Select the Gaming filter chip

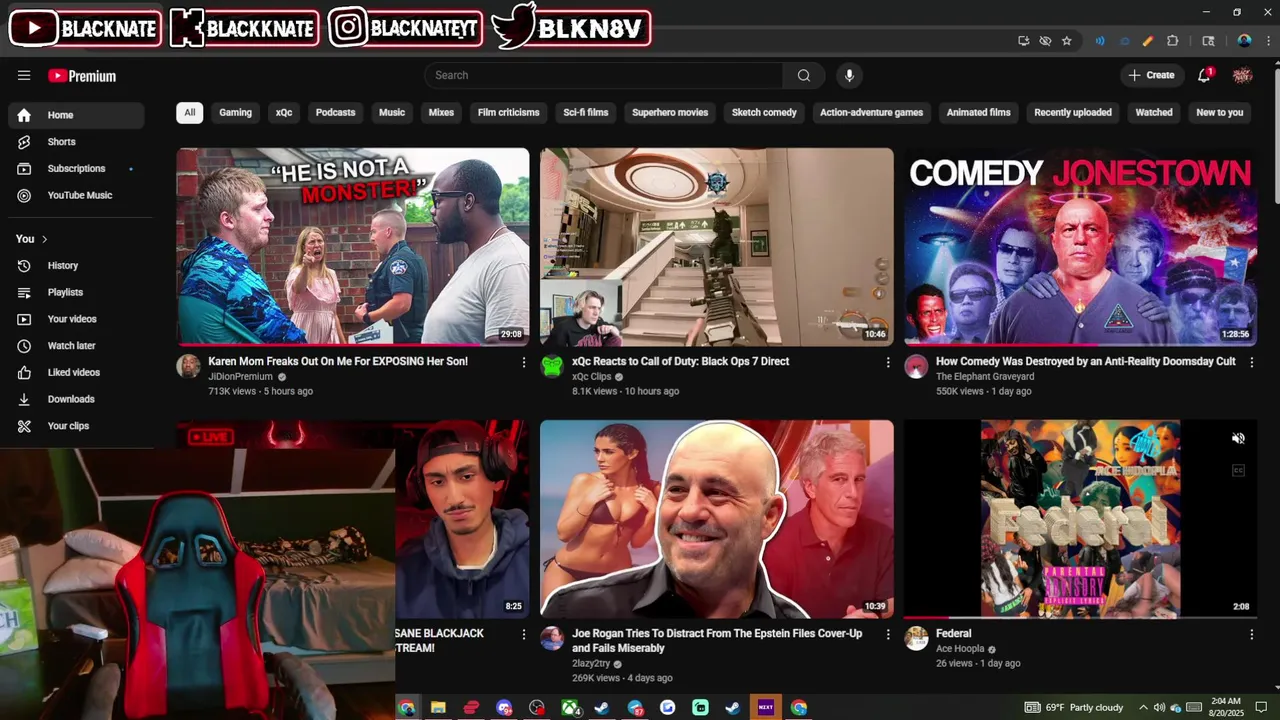(236, 112)
